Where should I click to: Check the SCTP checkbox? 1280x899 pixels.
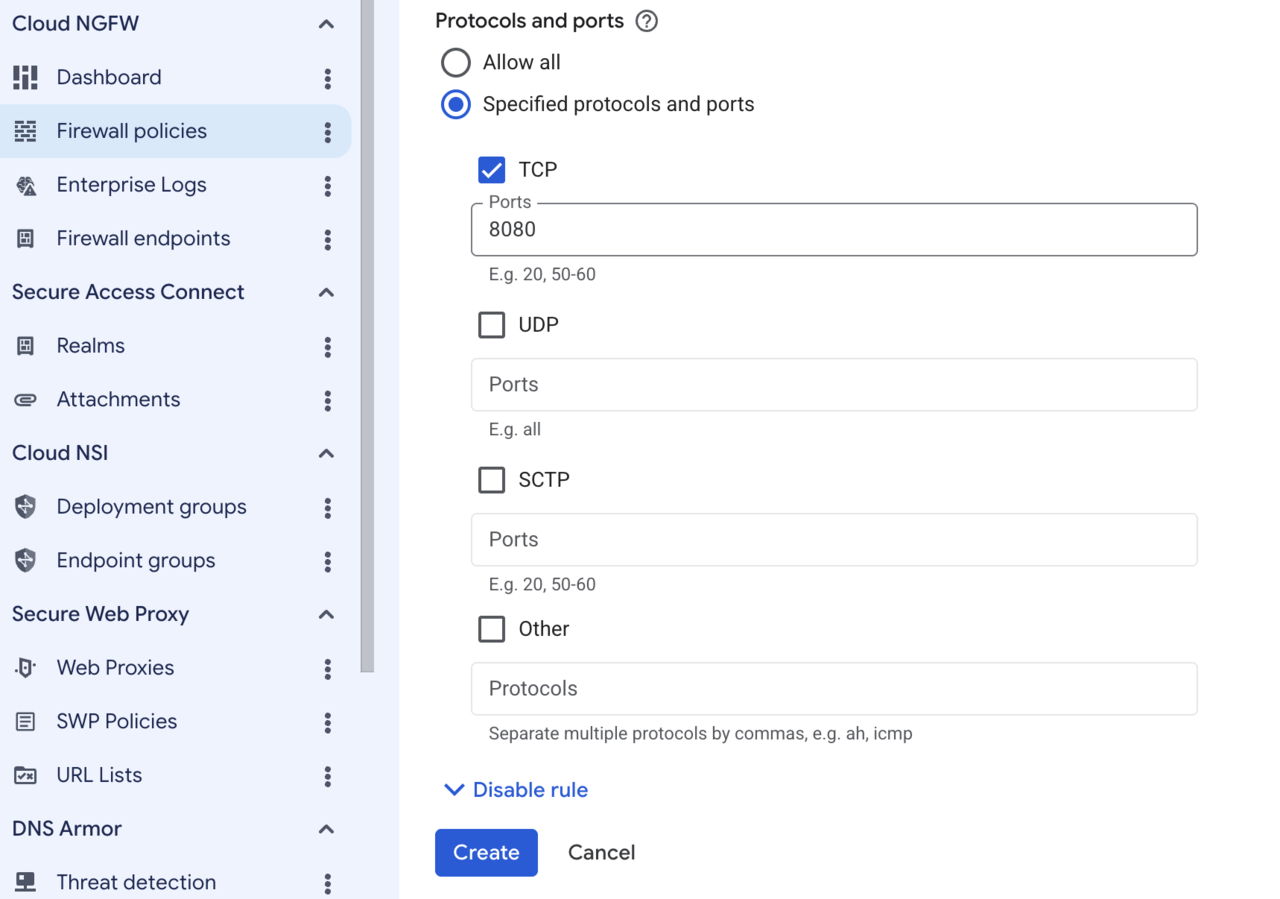491,480
